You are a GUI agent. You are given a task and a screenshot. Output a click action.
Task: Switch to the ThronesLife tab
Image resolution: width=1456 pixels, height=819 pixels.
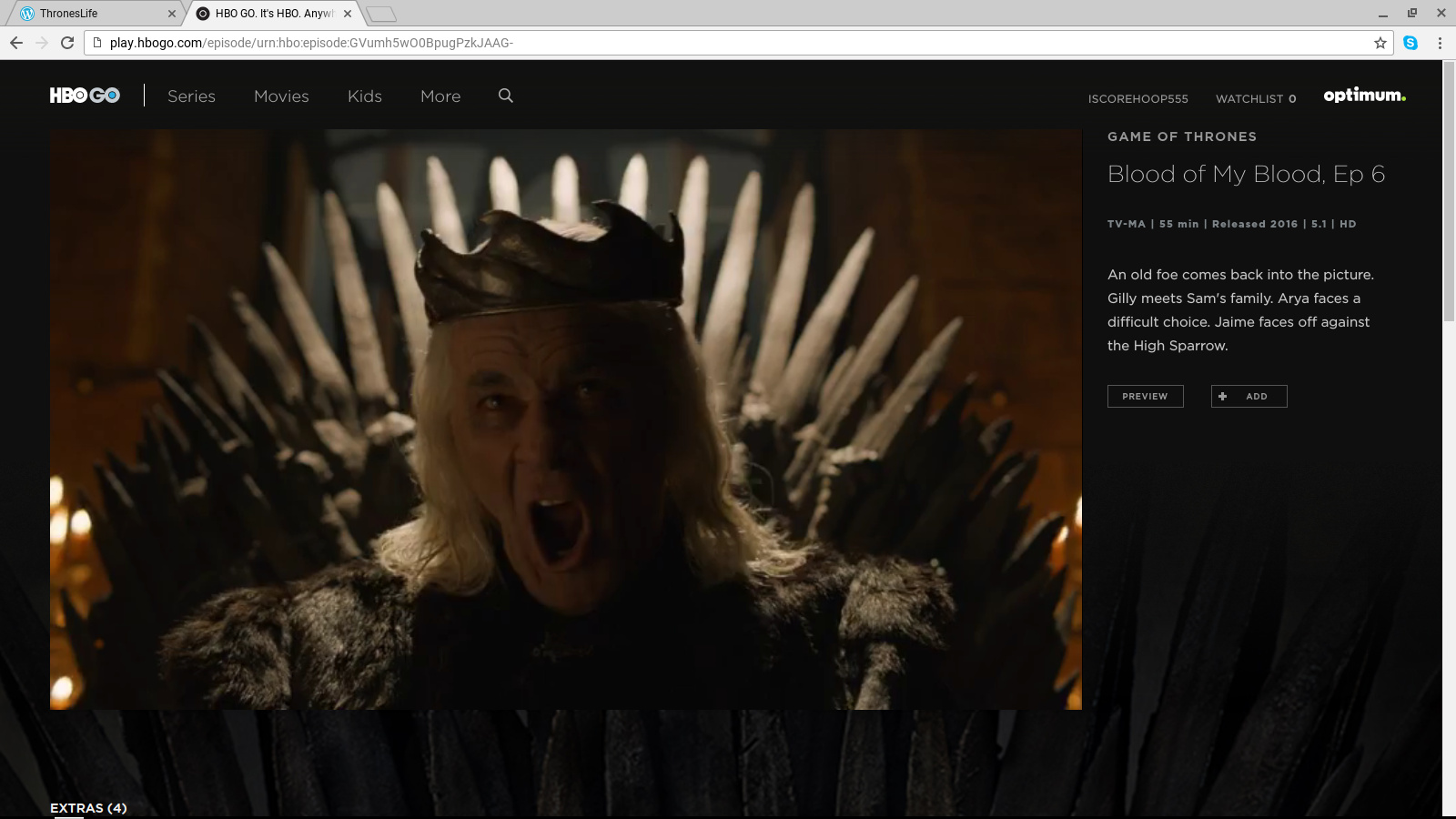point(91,14)
